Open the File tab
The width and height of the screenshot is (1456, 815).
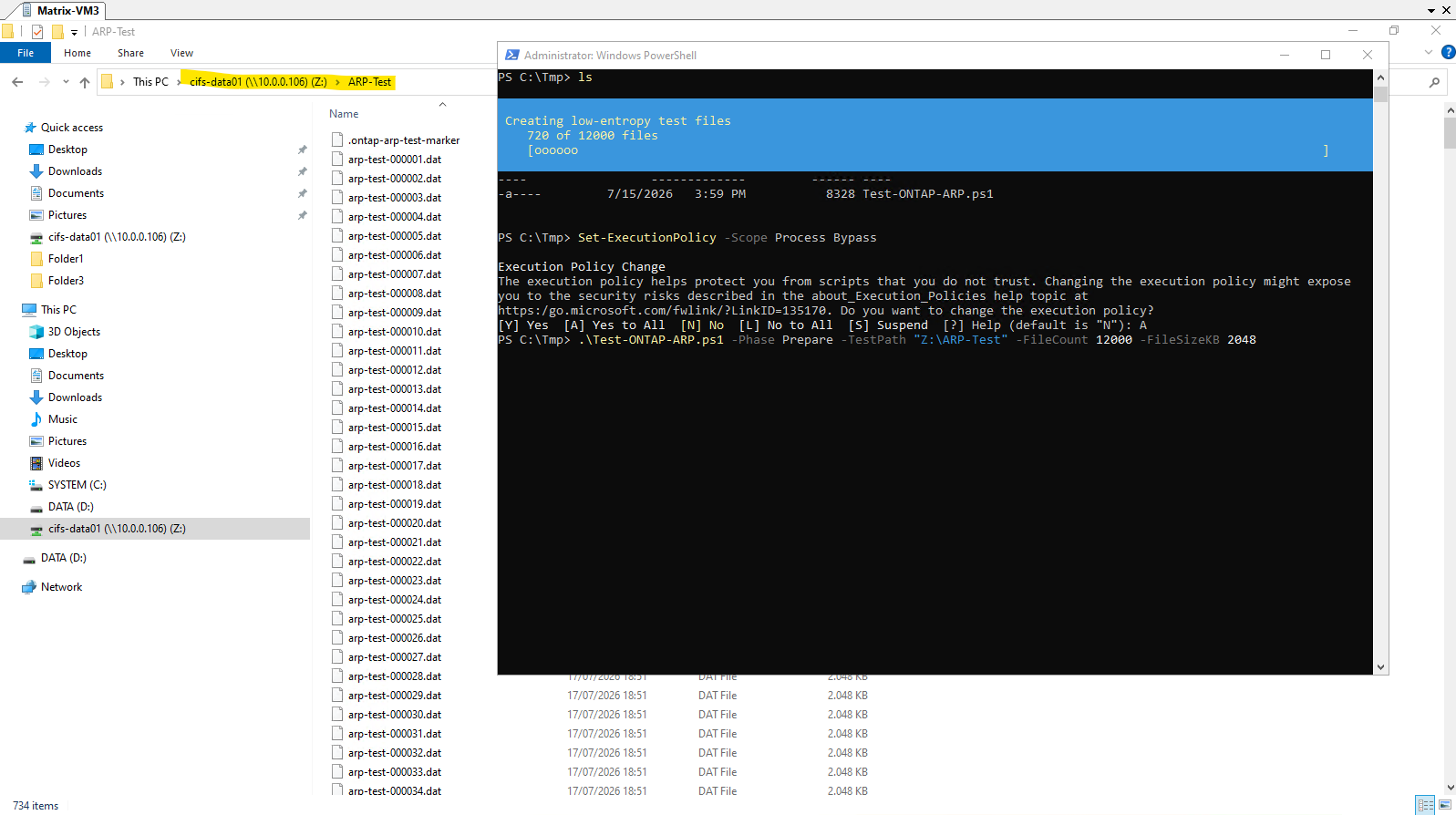pyautogui.click(x=26, y=53)
